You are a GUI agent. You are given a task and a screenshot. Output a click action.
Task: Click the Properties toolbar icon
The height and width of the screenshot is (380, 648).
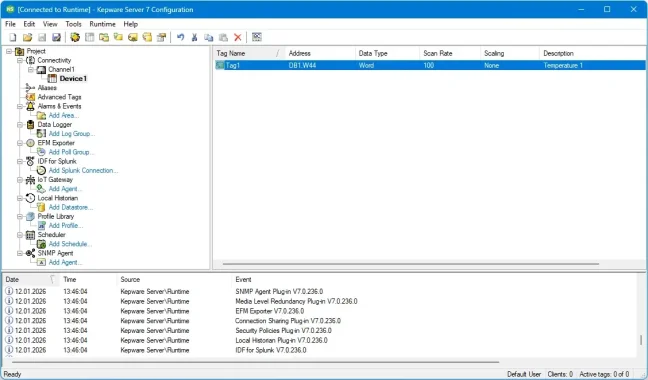pos(162,38)
